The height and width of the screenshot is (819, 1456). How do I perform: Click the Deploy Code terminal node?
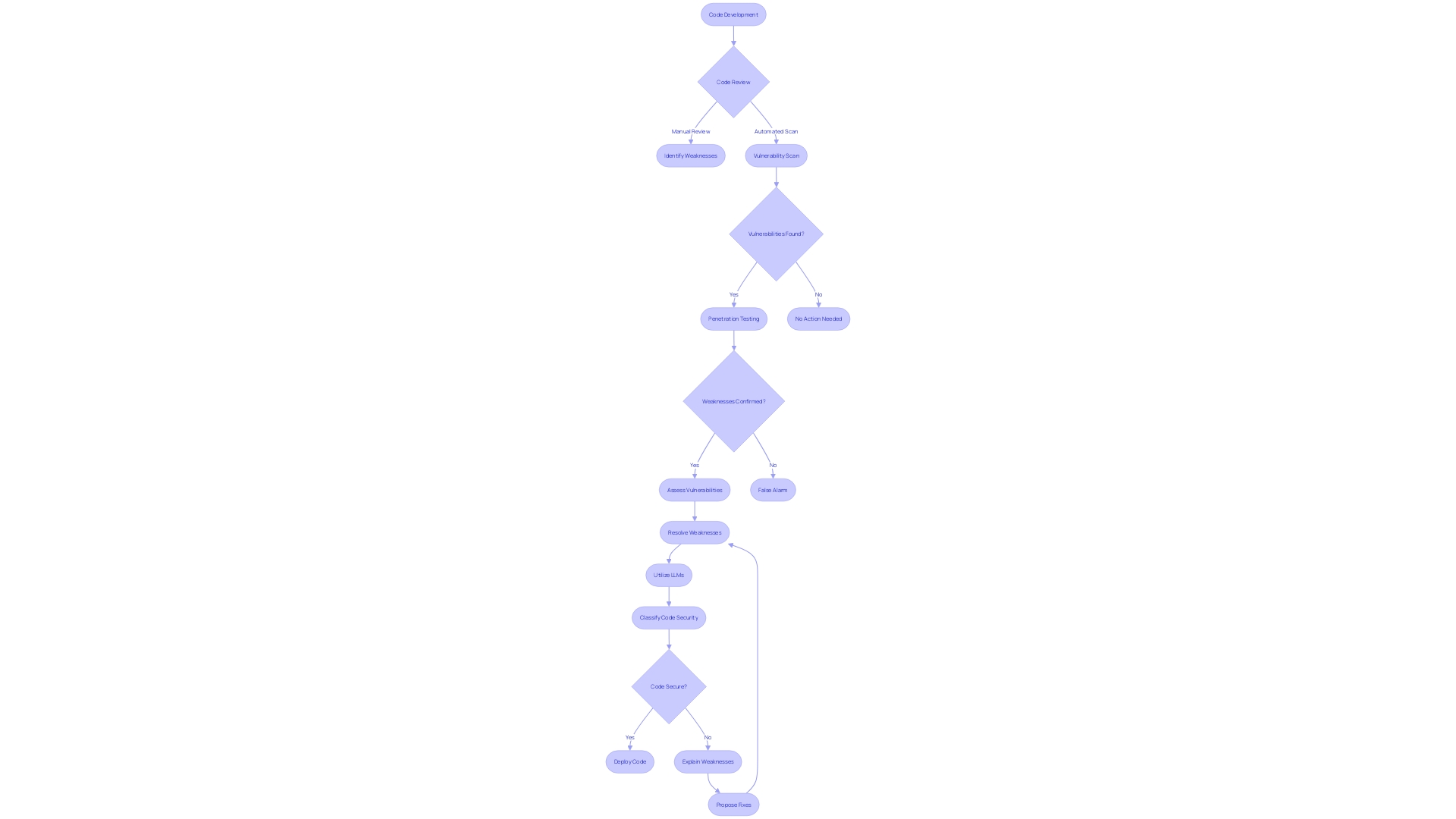630,761
